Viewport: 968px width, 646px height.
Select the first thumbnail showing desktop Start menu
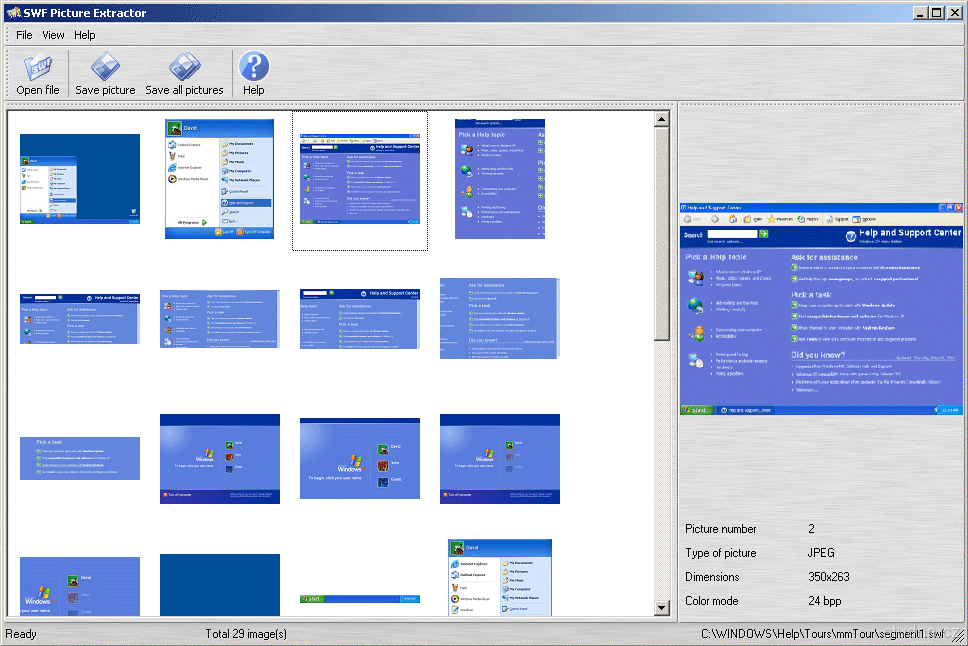click(80, 180)
